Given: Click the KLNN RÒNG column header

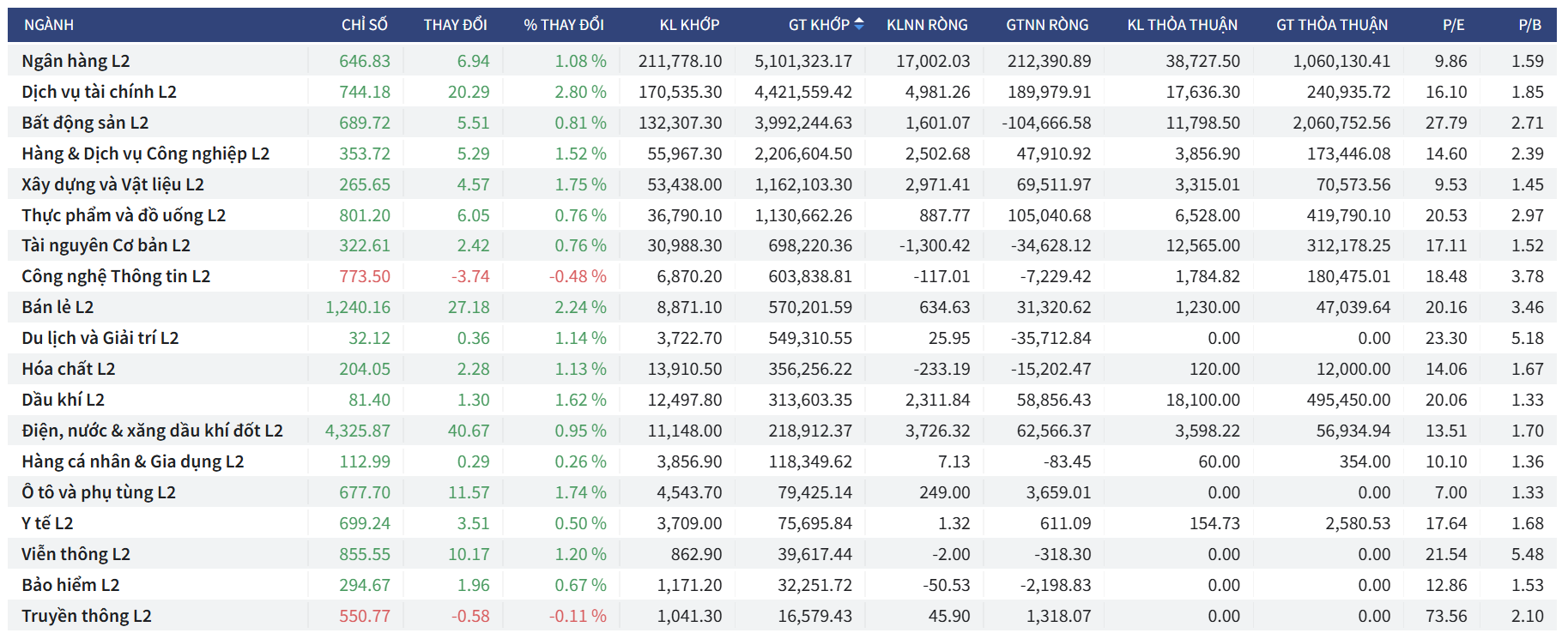Looking at the screenshot, I should coord(927,25).
